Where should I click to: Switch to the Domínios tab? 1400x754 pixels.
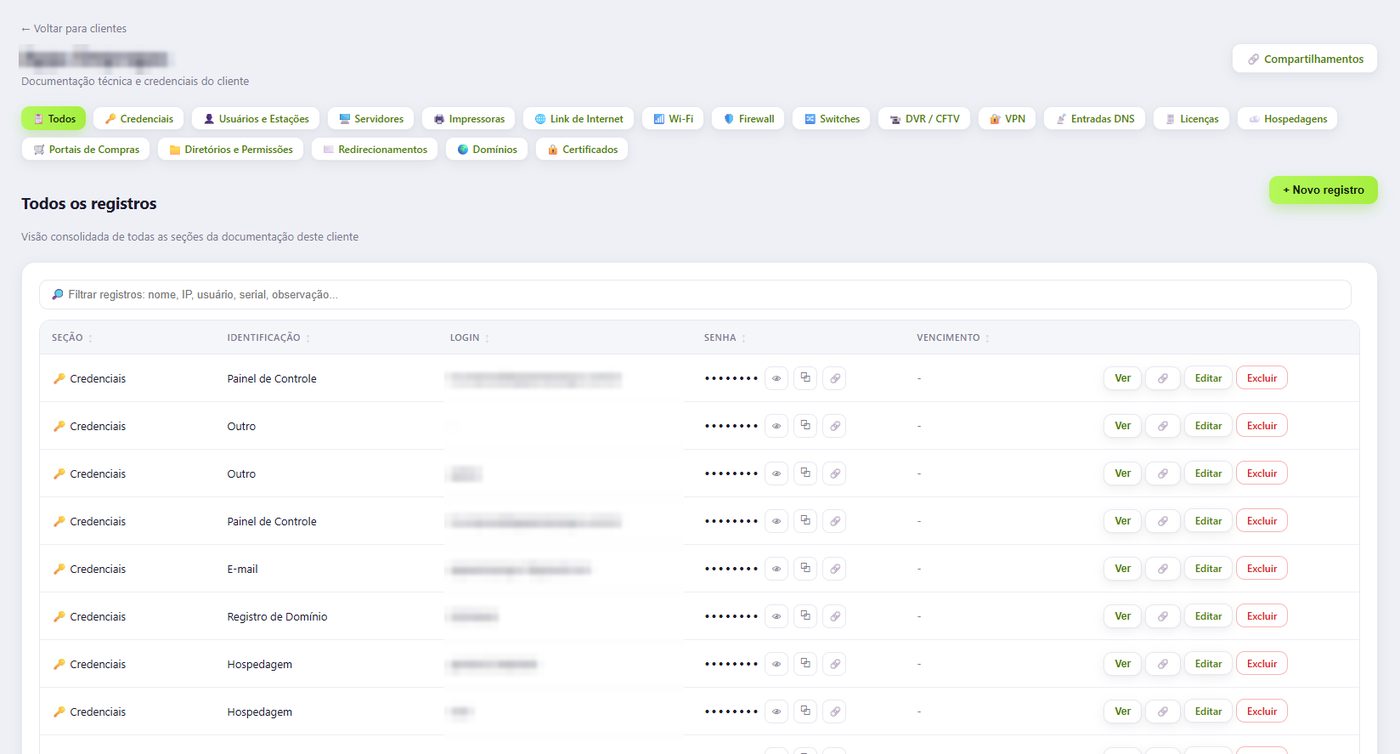coord(487,149)
